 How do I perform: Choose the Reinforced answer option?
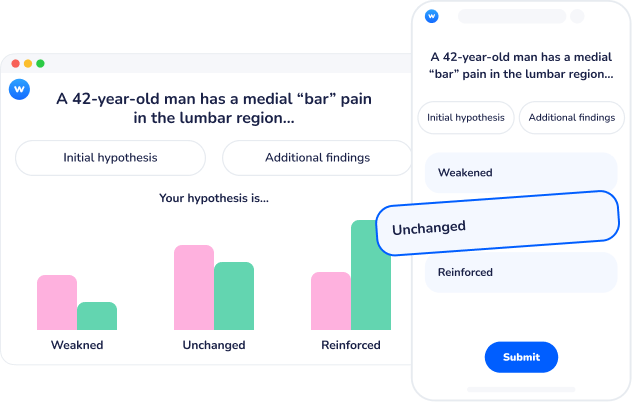(x=520, y=272)
